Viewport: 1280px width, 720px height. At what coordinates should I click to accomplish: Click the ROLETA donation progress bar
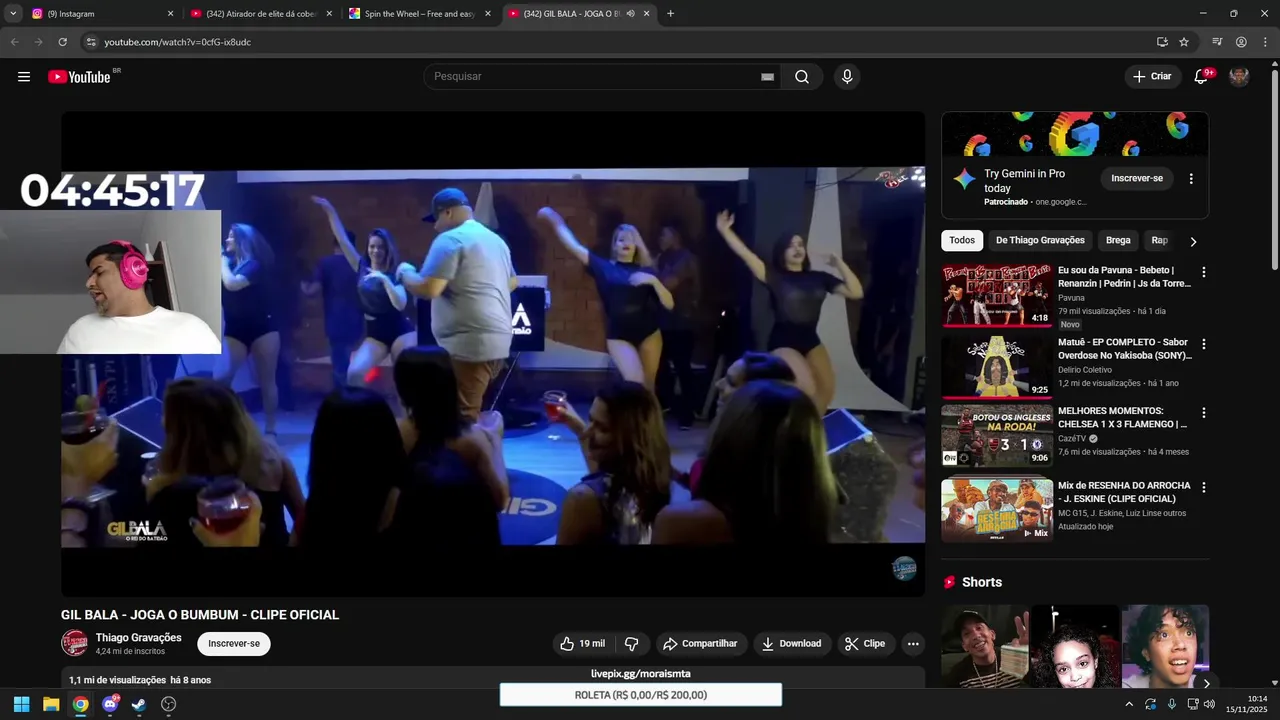(x=641, y=695)
